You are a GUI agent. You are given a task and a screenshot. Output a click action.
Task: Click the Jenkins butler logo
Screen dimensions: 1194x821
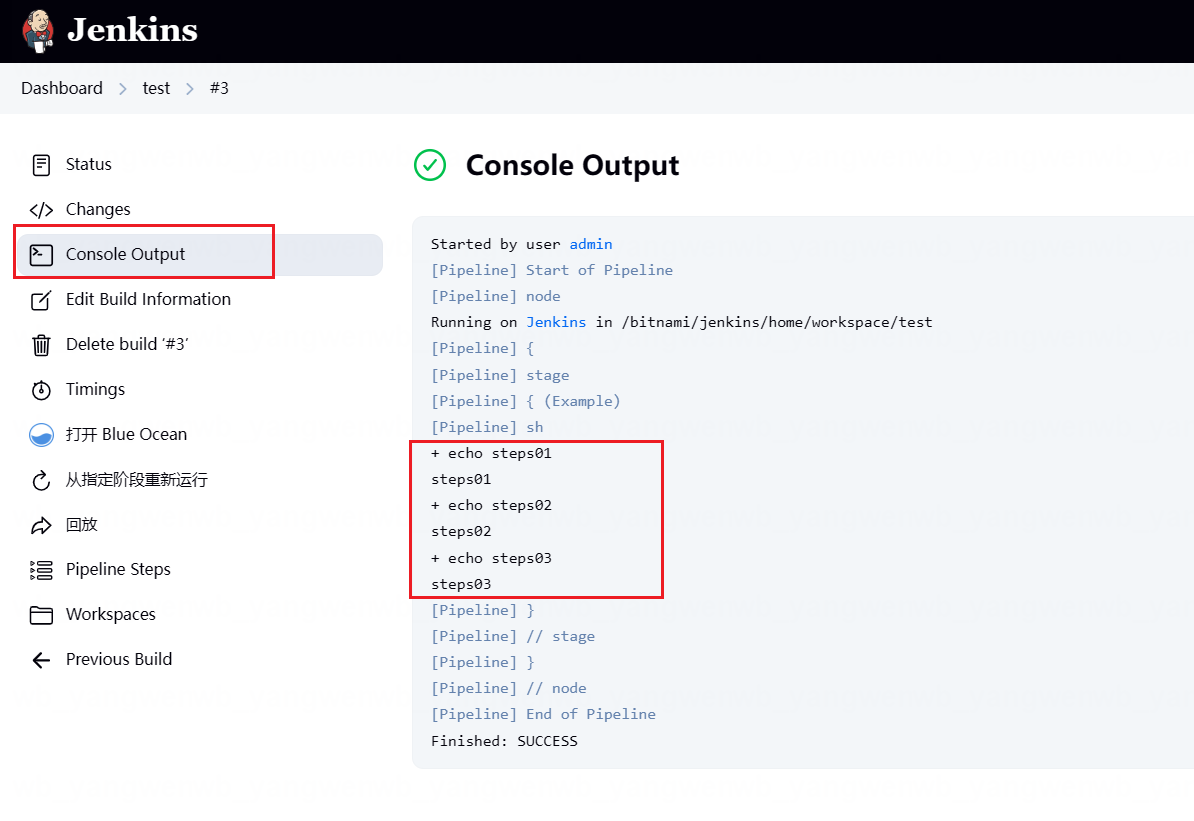[38, 31]
